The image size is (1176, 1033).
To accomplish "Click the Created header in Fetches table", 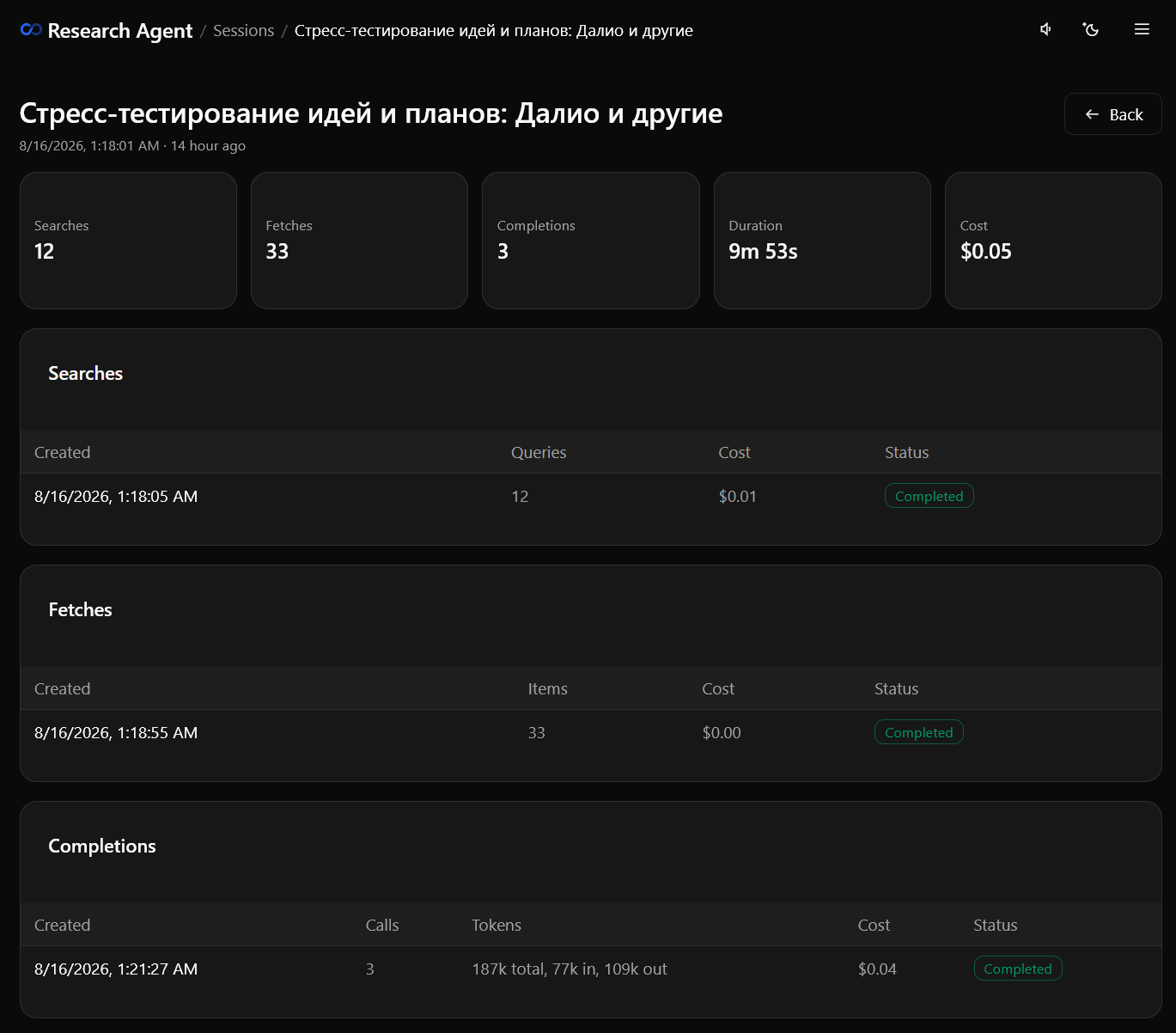I will pos(62,689).
